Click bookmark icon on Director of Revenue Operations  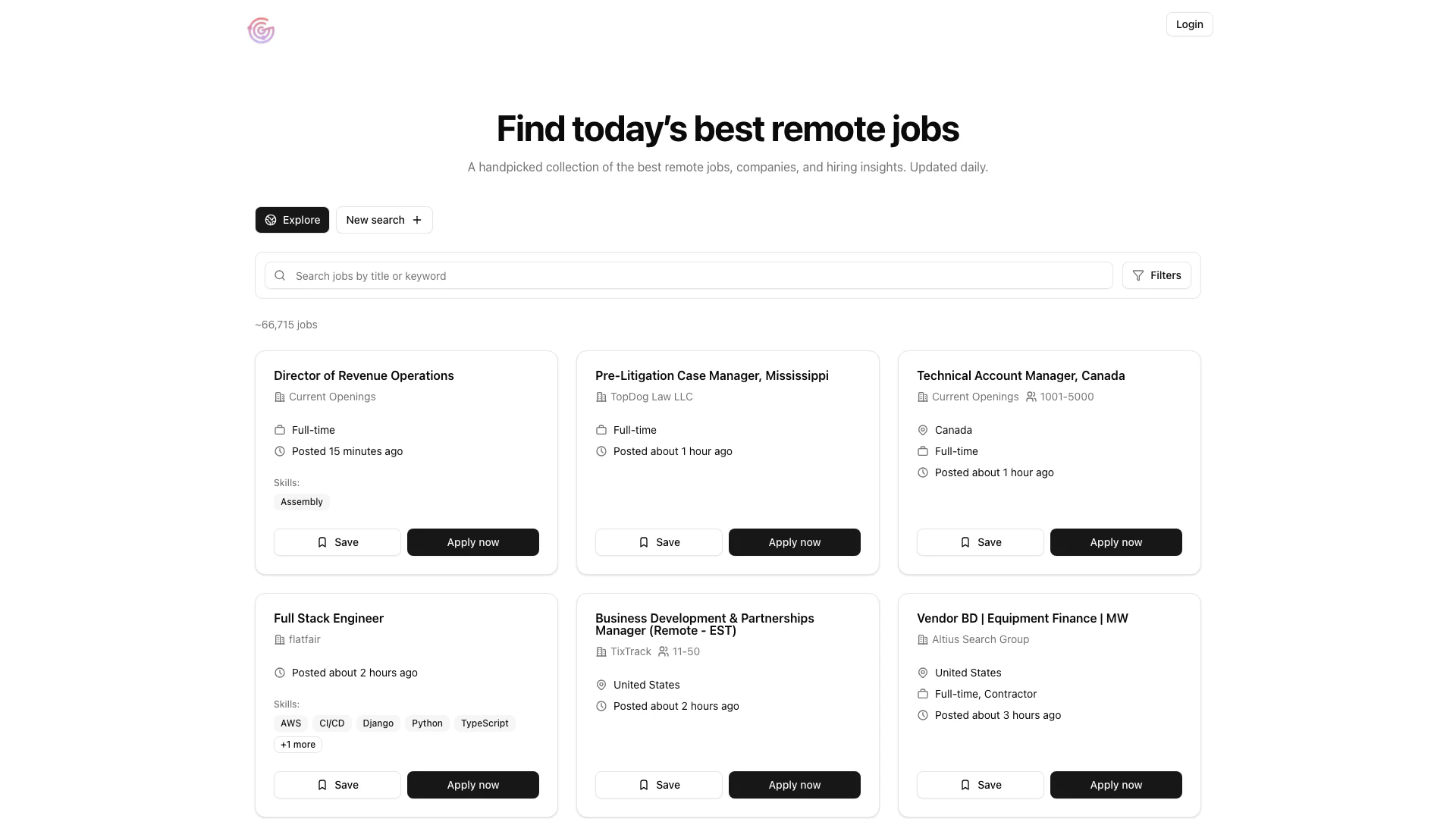click(322, 542)
